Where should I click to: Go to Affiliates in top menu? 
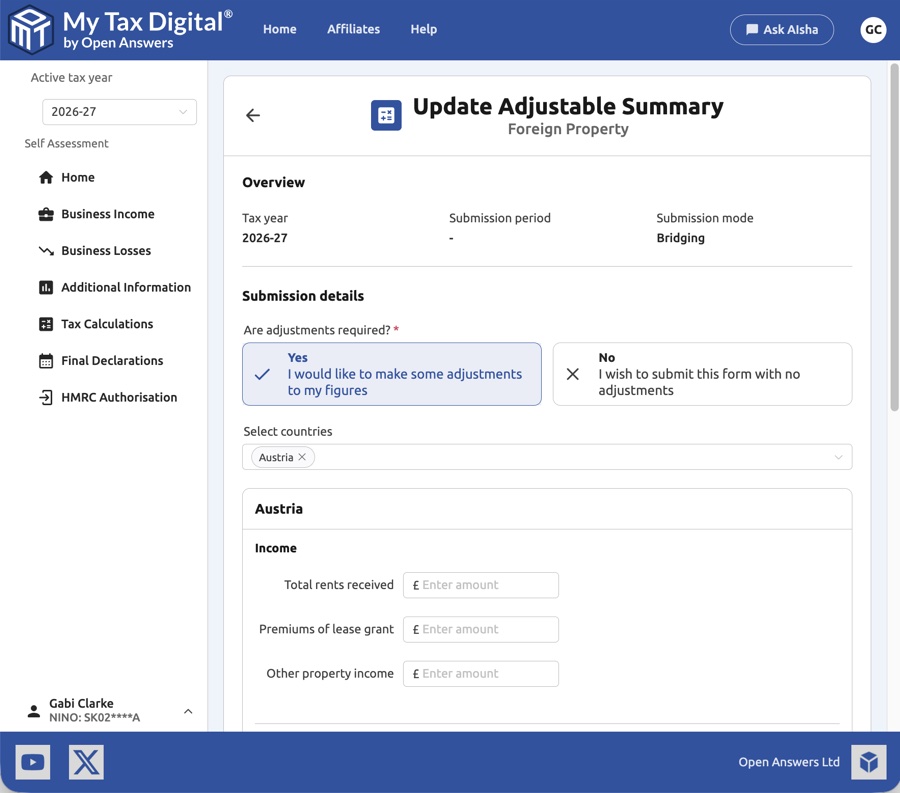[x=353, y=29]
